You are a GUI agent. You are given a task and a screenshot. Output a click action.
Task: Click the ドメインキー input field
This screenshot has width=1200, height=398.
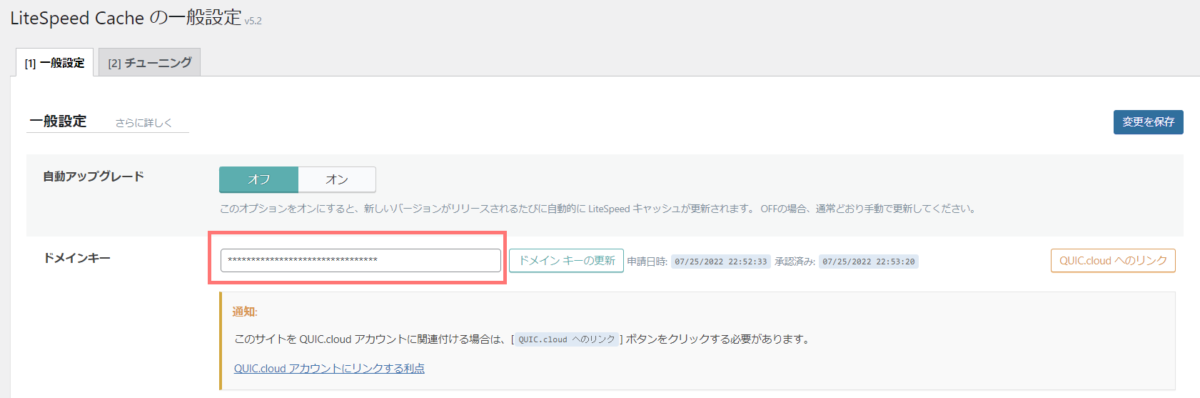[x=360, y=260]
